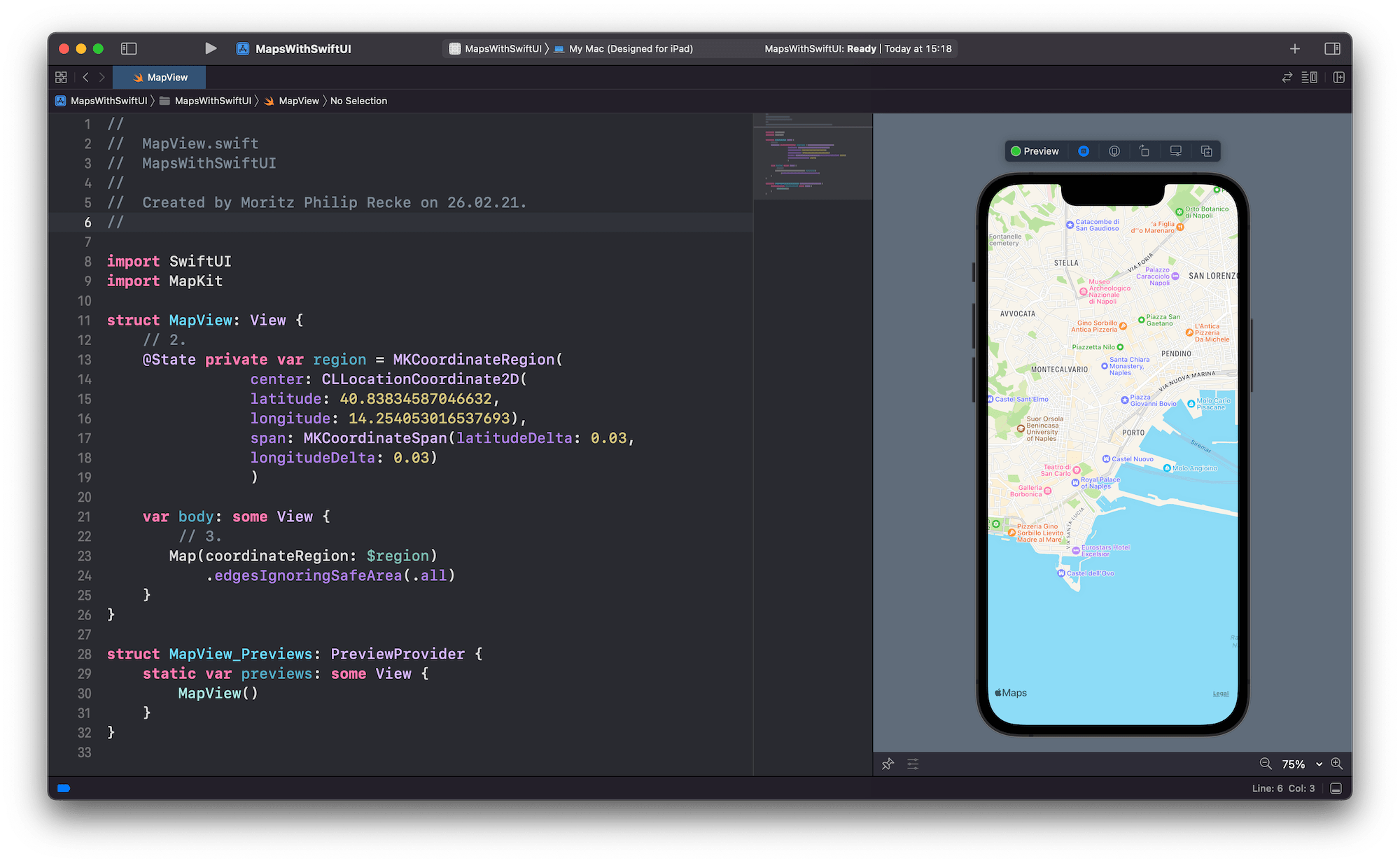Toggle the navigator sidebar
The height and width of the screenshot is (863, 1400).
129,48
